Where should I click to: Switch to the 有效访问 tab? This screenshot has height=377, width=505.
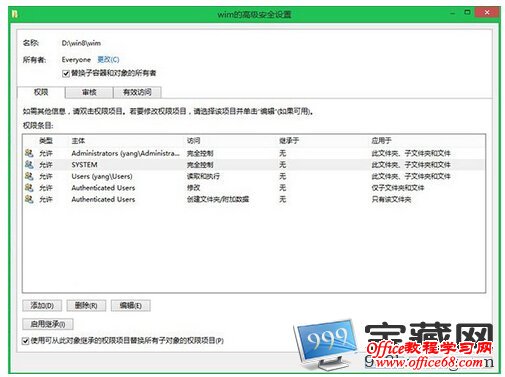point(137,92)
